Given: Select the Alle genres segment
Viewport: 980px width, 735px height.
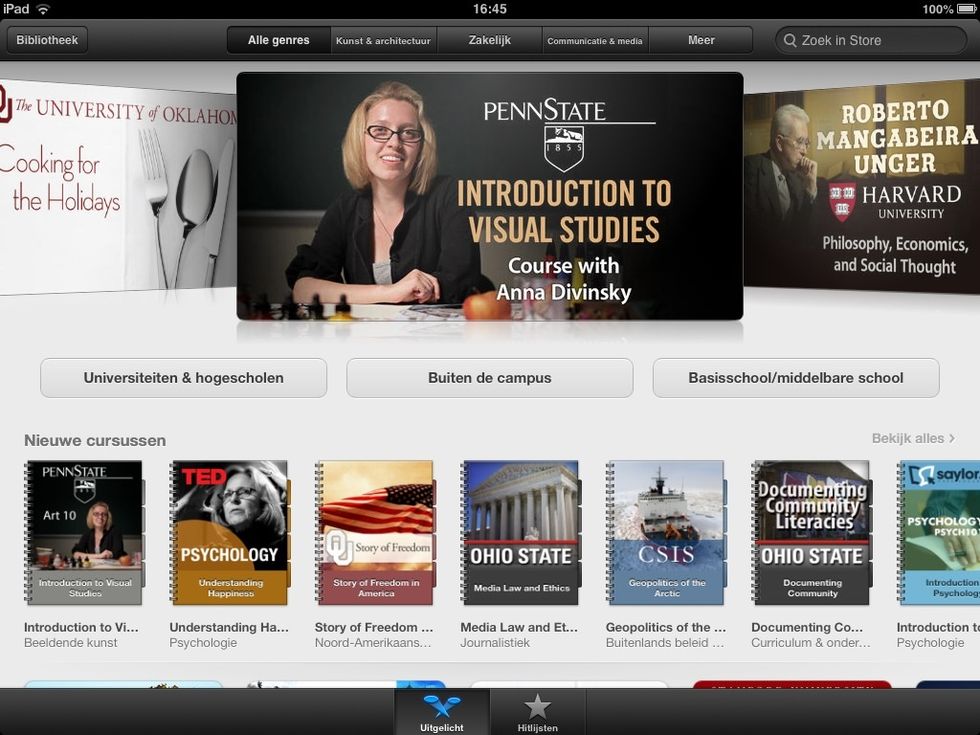Looking at the screenshot, I should (x=279, y=41).
